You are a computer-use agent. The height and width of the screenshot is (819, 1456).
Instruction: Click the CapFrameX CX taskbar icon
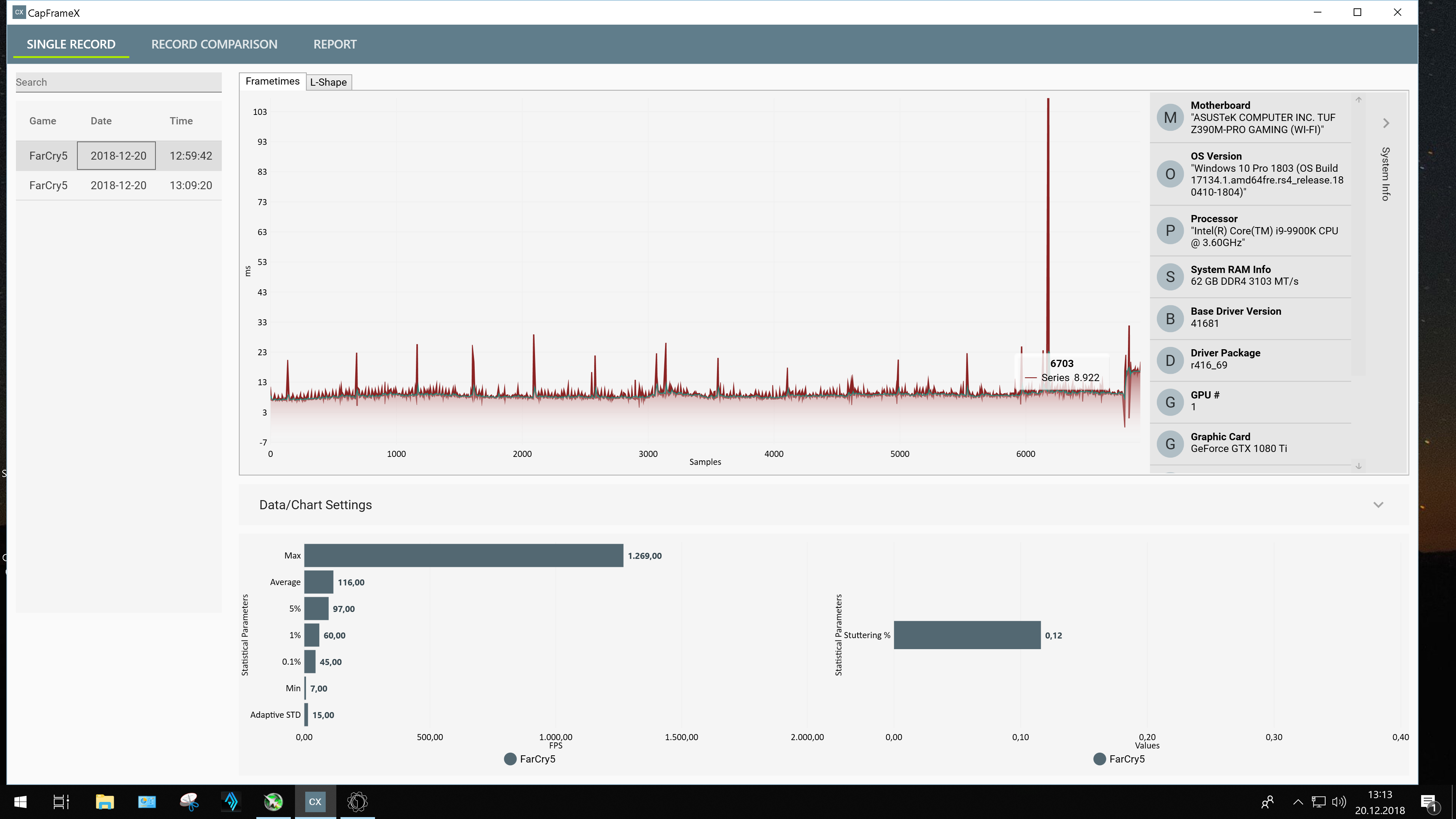pos(315,802)
